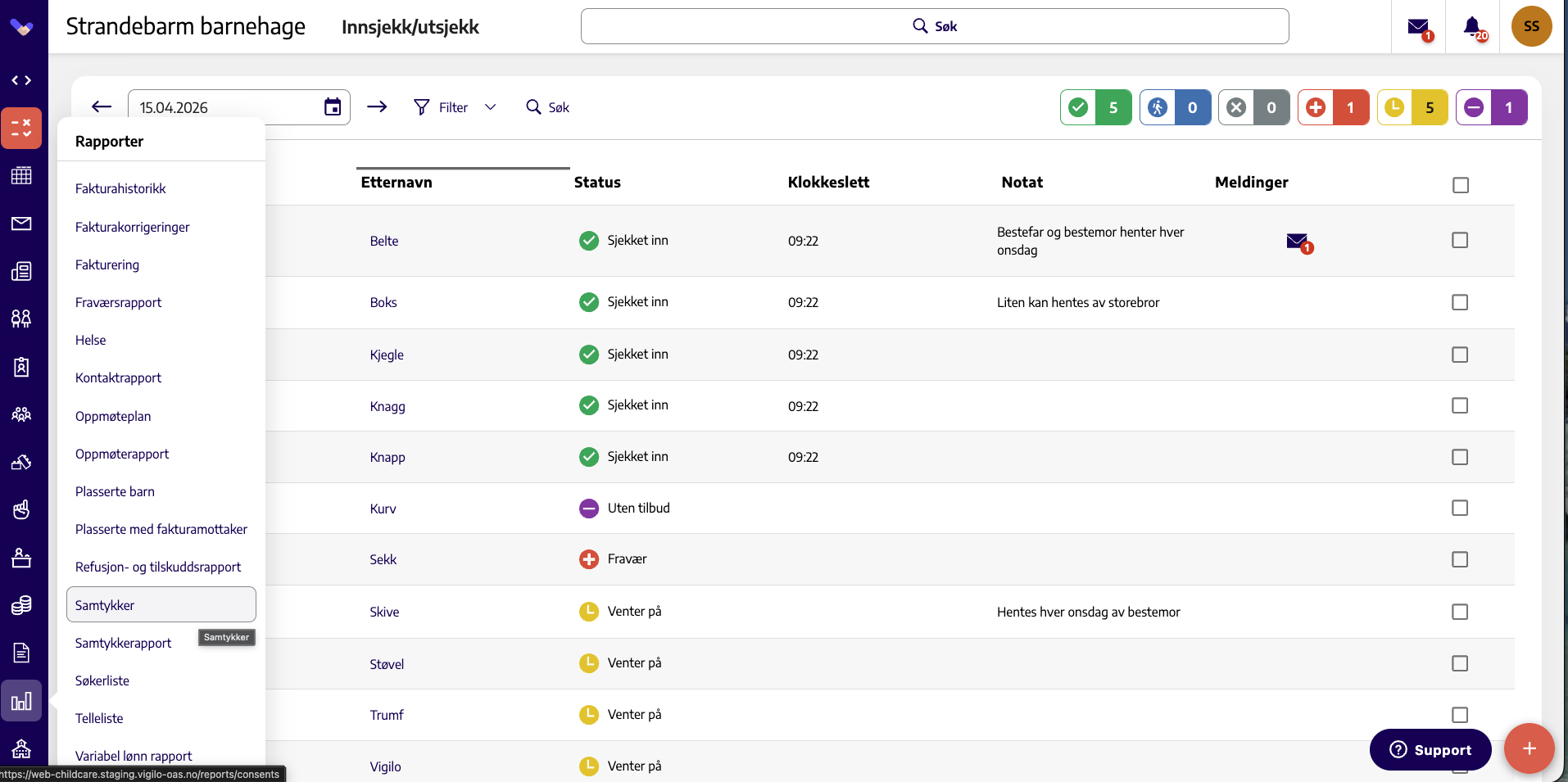
Task: Go to next day arrow
Action: click(x=377, y=107)
